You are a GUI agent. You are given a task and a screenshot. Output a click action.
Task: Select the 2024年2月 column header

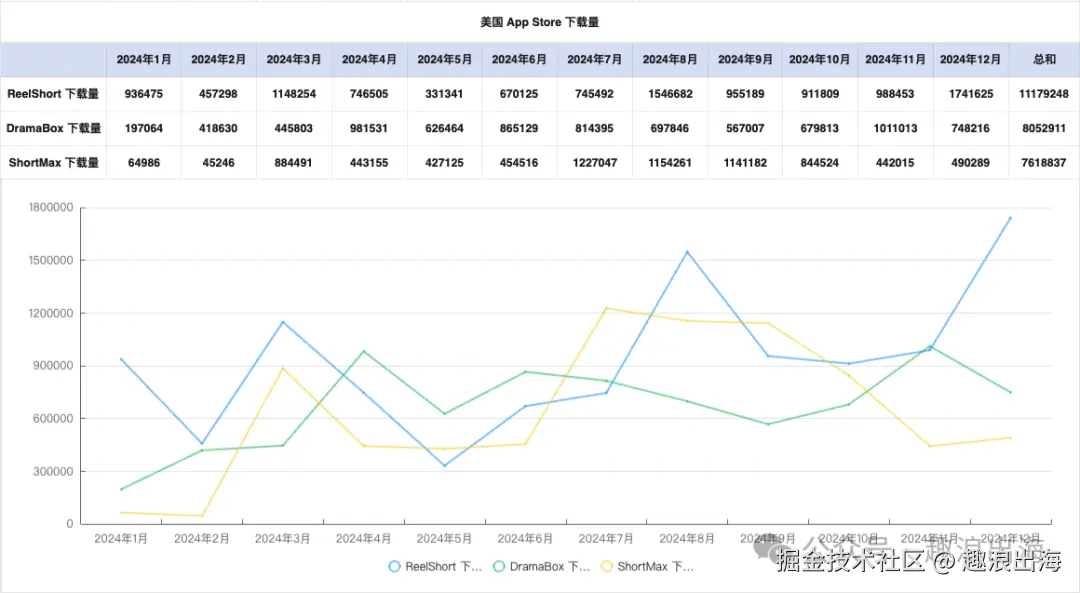tap(218, 60)
